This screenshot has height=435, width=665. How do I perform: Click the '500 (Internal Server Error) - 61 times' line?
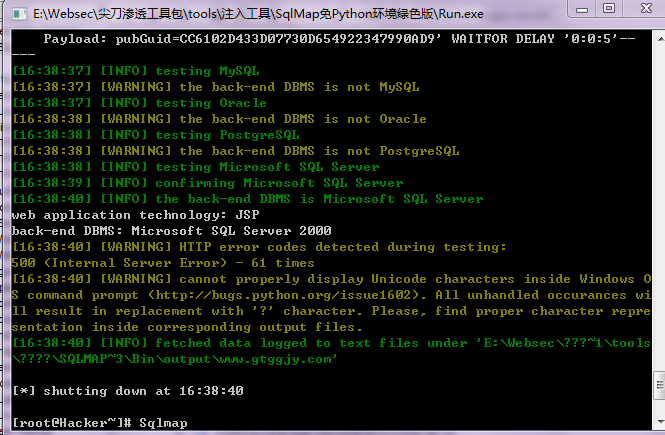tap(163, 263)
